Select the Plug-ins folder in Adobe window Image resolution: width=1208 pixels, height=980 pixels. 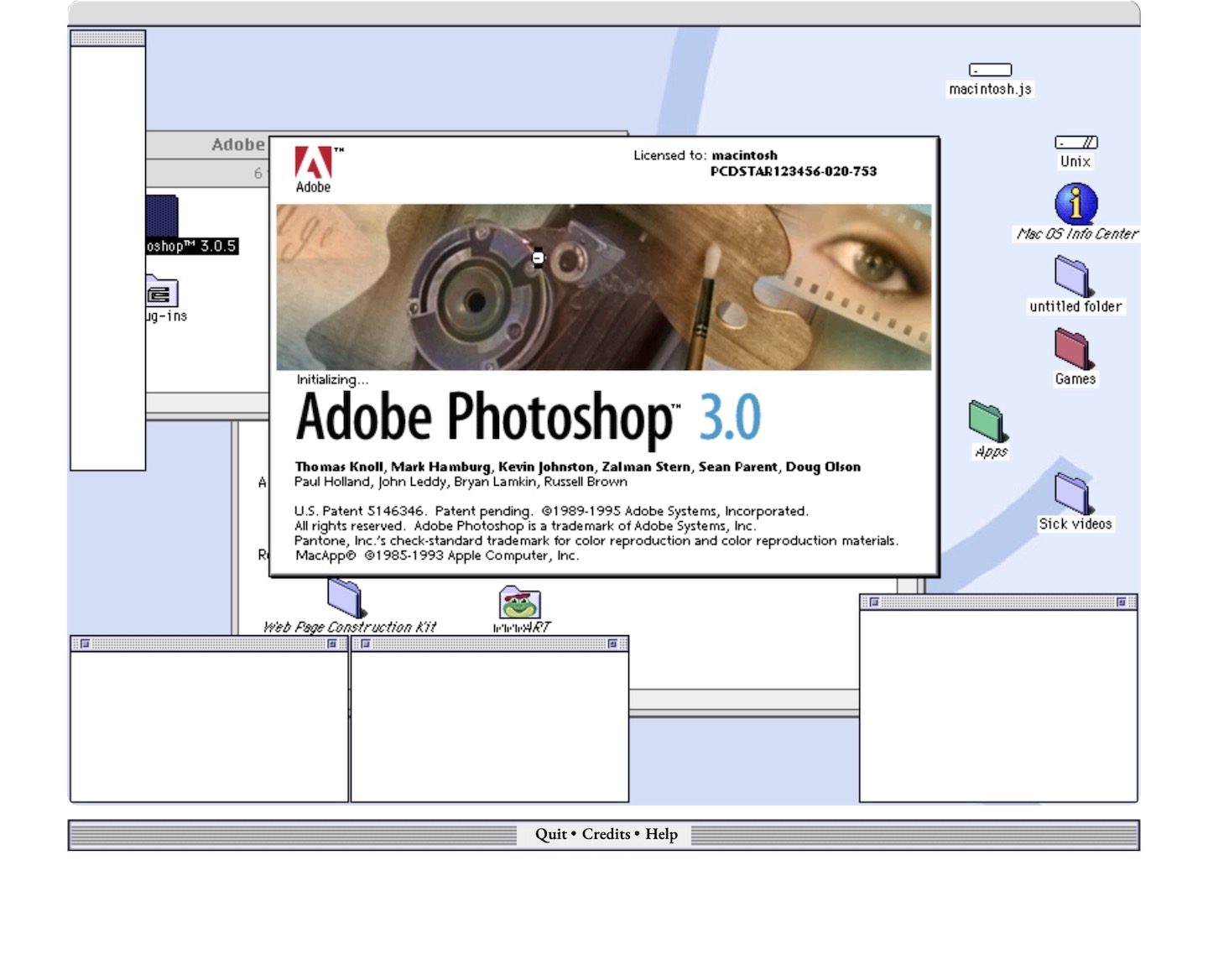tap(161, 291)
